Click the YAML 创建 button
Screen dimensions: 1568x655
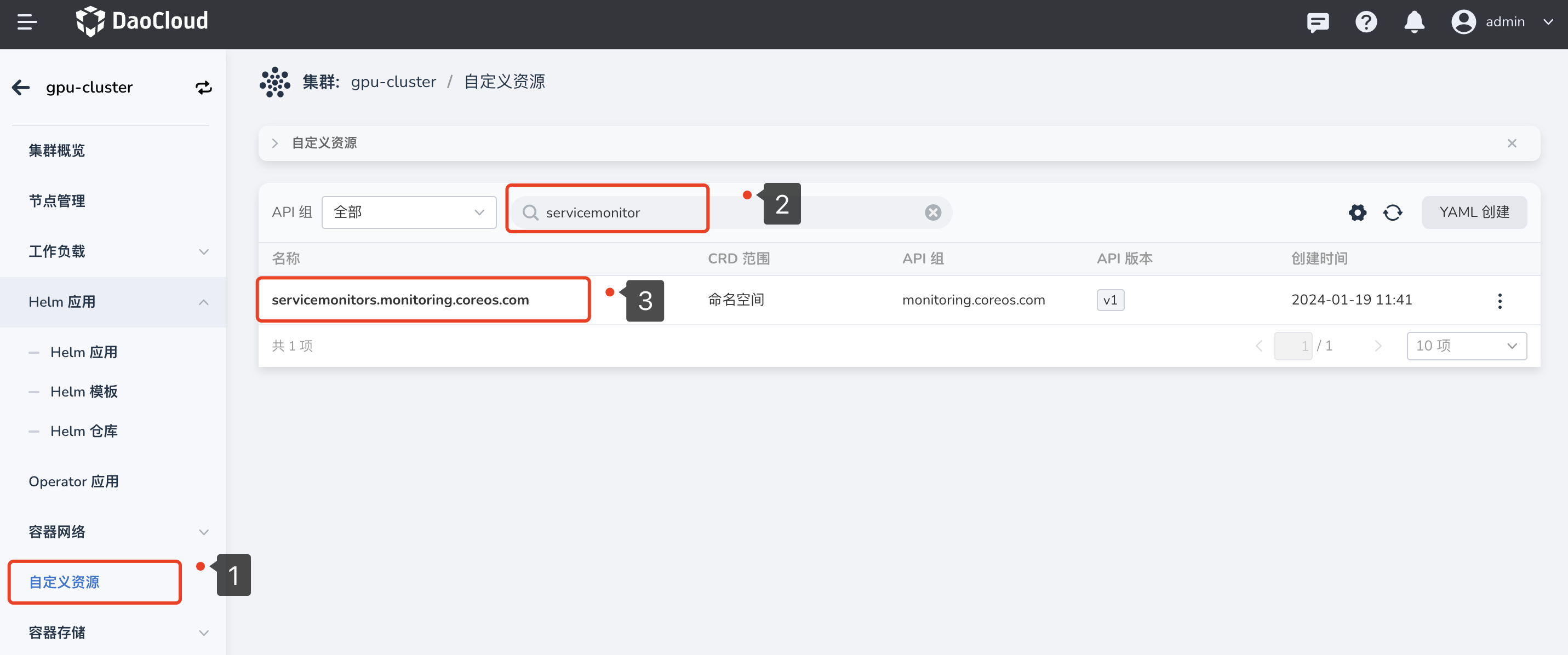point(1474,212)
